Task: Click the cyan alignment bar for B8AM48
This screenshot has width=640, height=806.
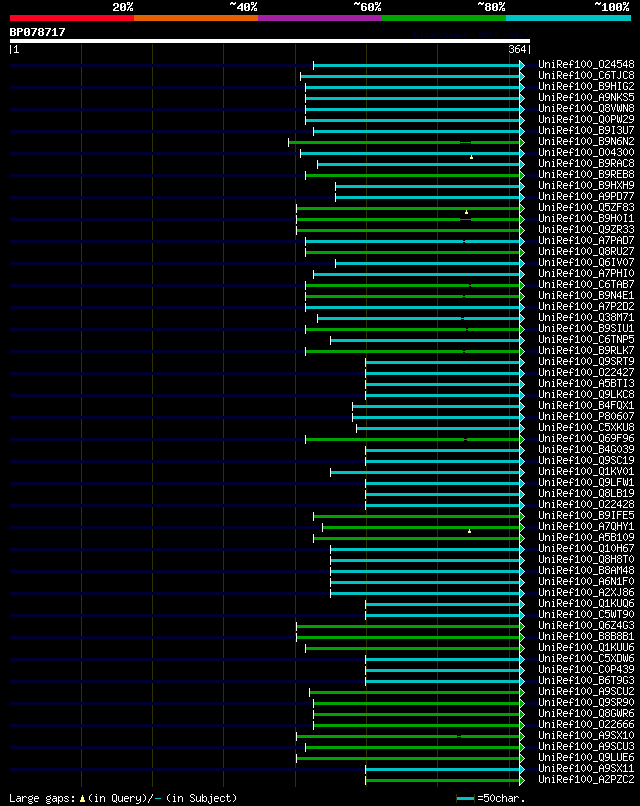Action: click(x=425, y=572)
